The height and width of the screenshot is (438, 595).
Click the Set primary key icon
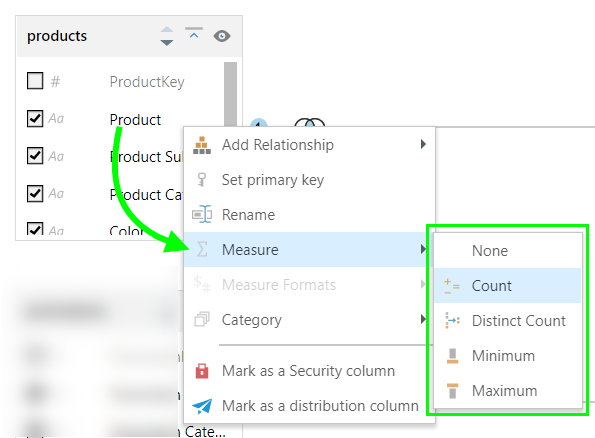(201, 180)
